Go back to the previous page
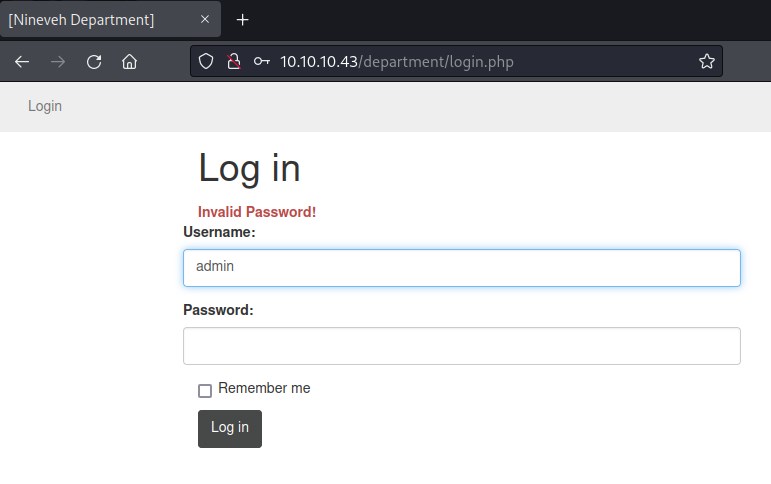The image size is (771, 484). click(x=22, y=62)
